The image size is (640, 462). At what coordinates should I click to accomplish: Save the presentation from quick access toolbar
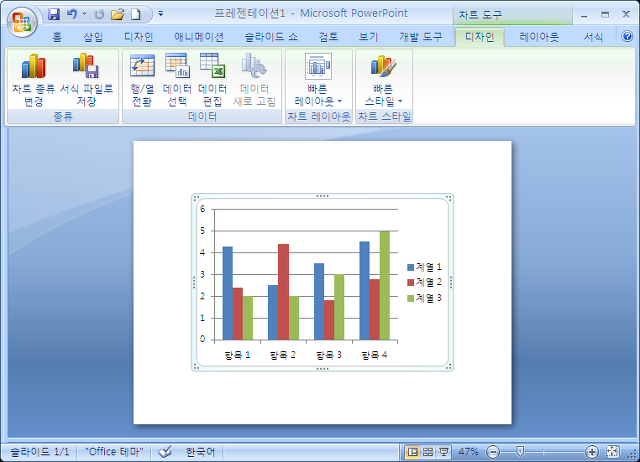[54, 14]
